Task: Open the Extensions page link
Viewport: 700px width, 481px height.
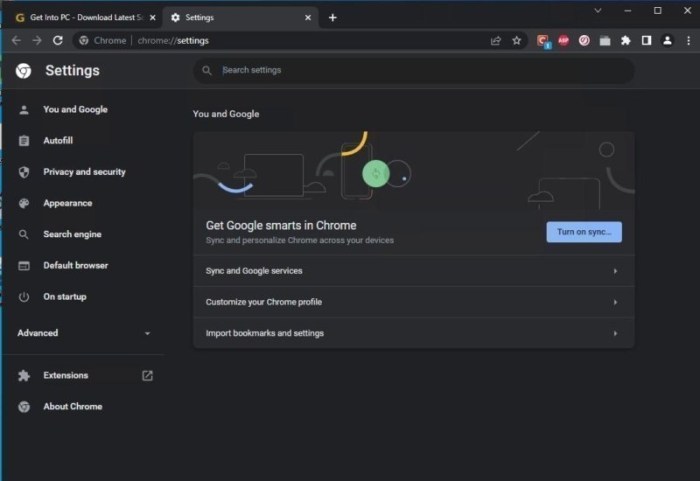Action: 66,376
